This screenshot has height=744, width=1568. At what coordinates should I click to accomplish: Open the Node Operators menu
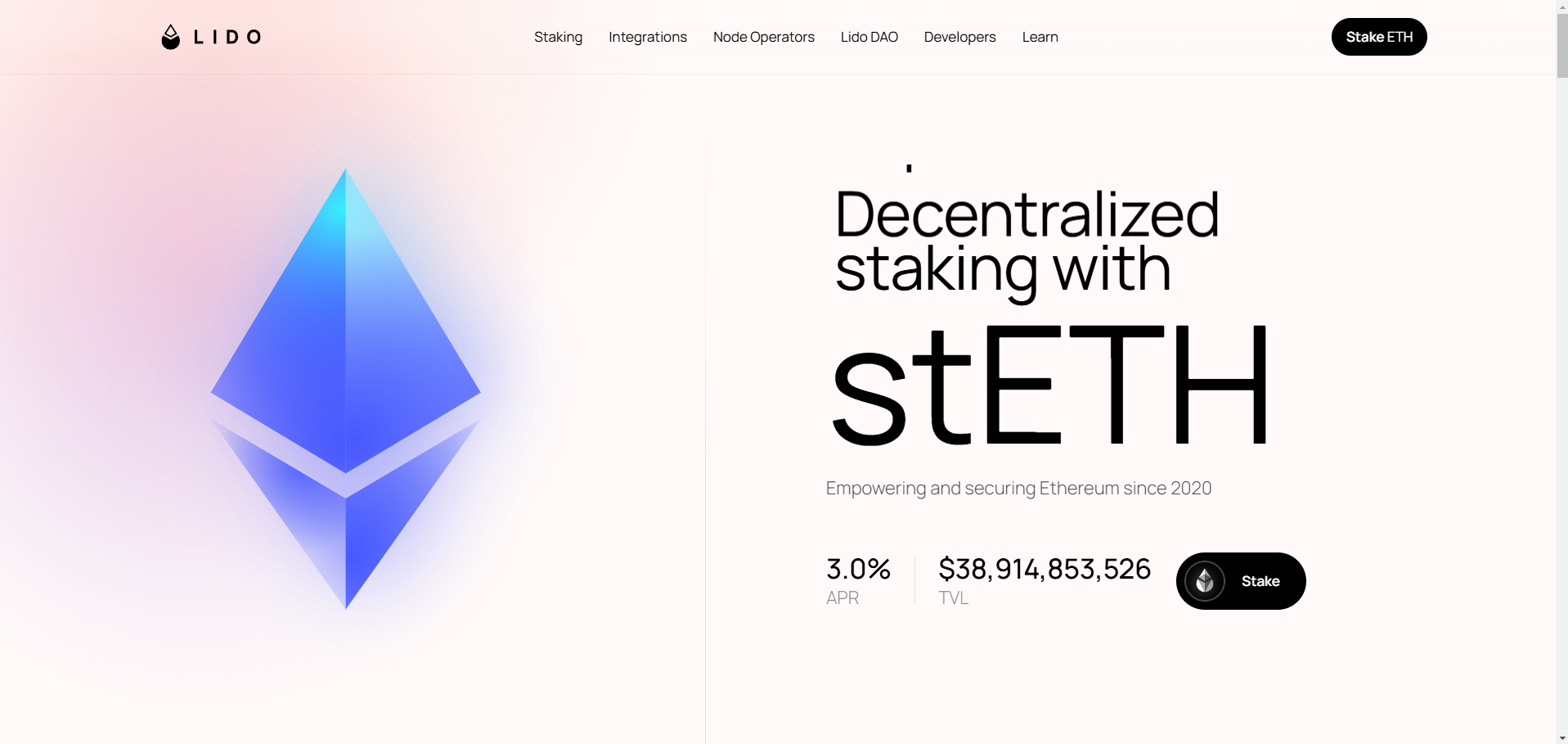(x=764, y=37)
